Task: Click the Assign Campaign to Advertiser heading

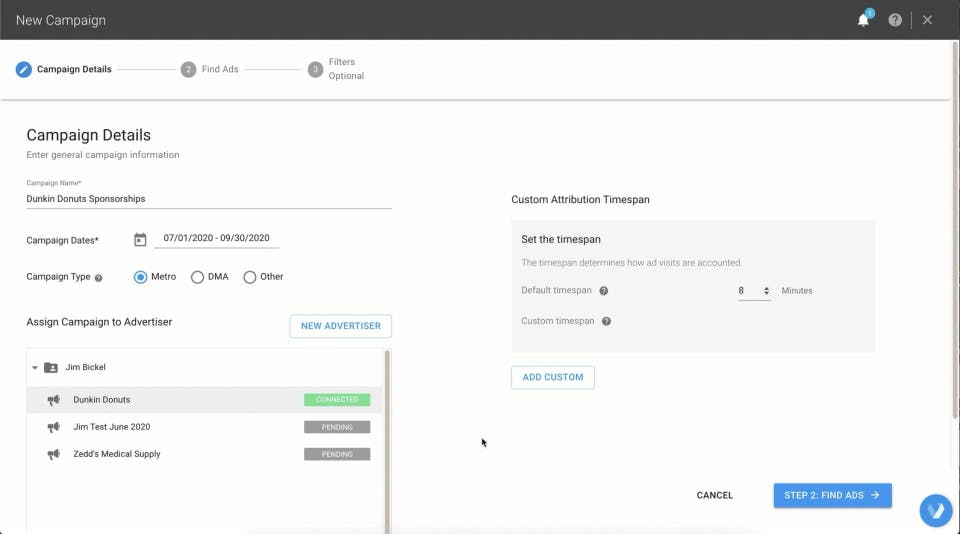Action: coord(99,322)
